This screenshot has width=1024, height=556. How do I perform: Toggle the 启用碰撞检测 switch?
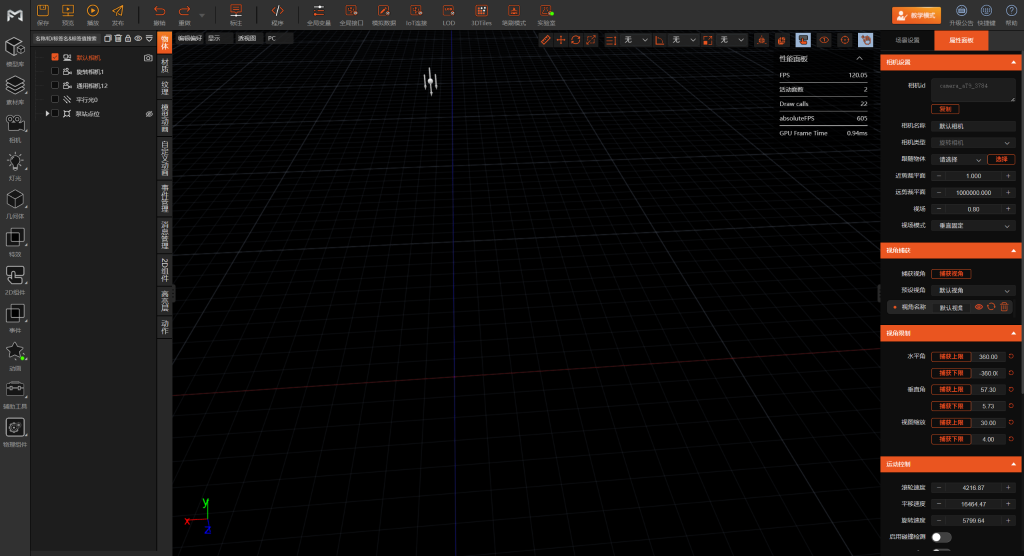pyautogui.click(x=941, y=537)
